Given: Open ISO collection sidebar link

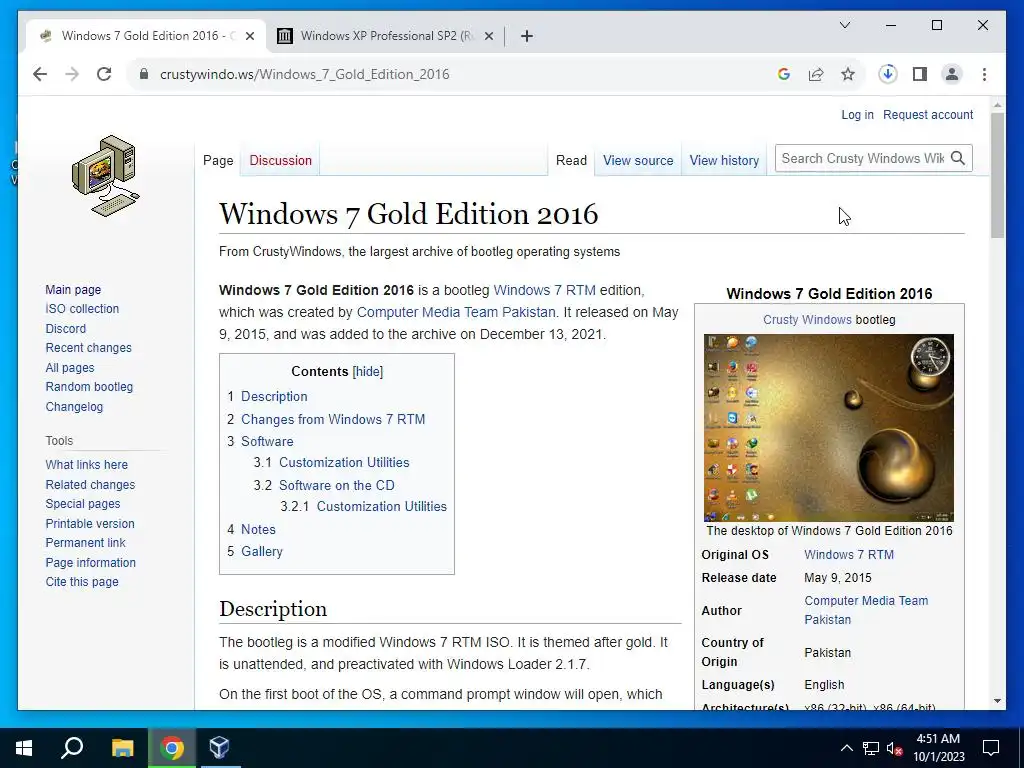Looking at the screenshot, I should [82, 309].
